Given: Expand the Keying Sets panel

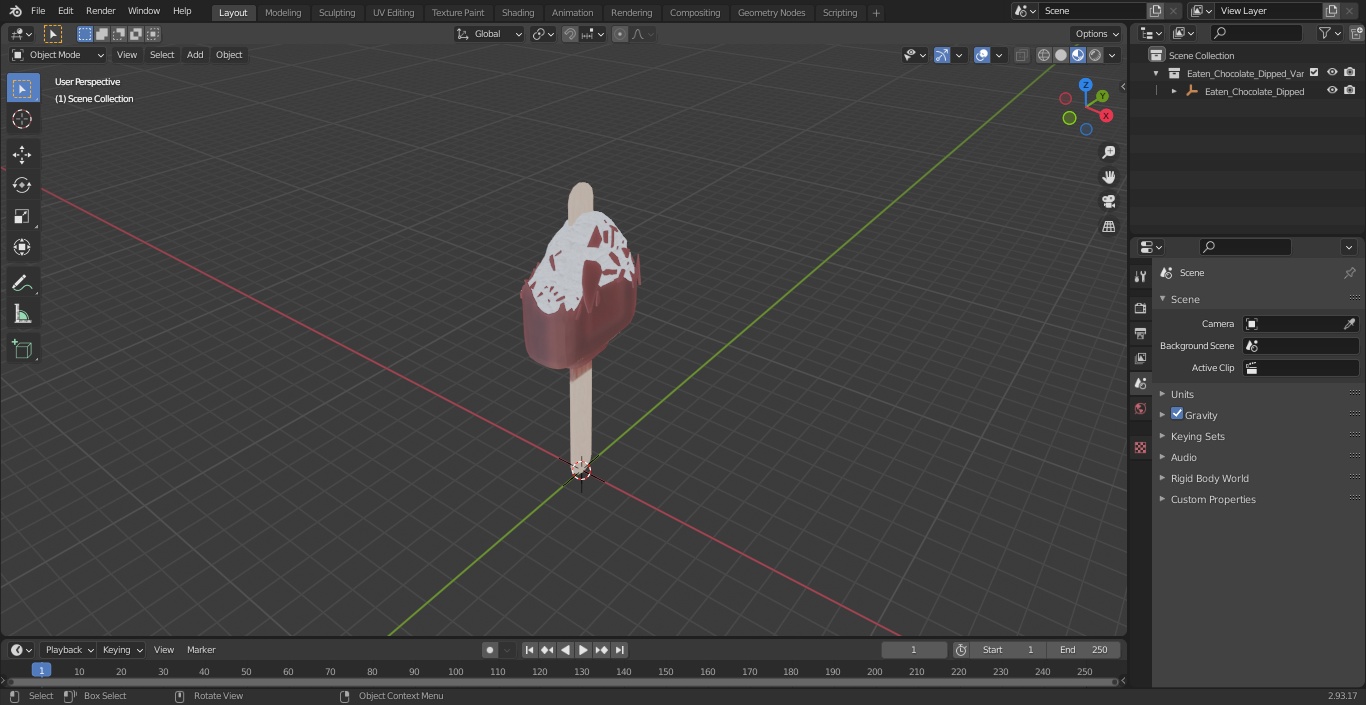Looking at the screenshot, I should pos(1198,436).
